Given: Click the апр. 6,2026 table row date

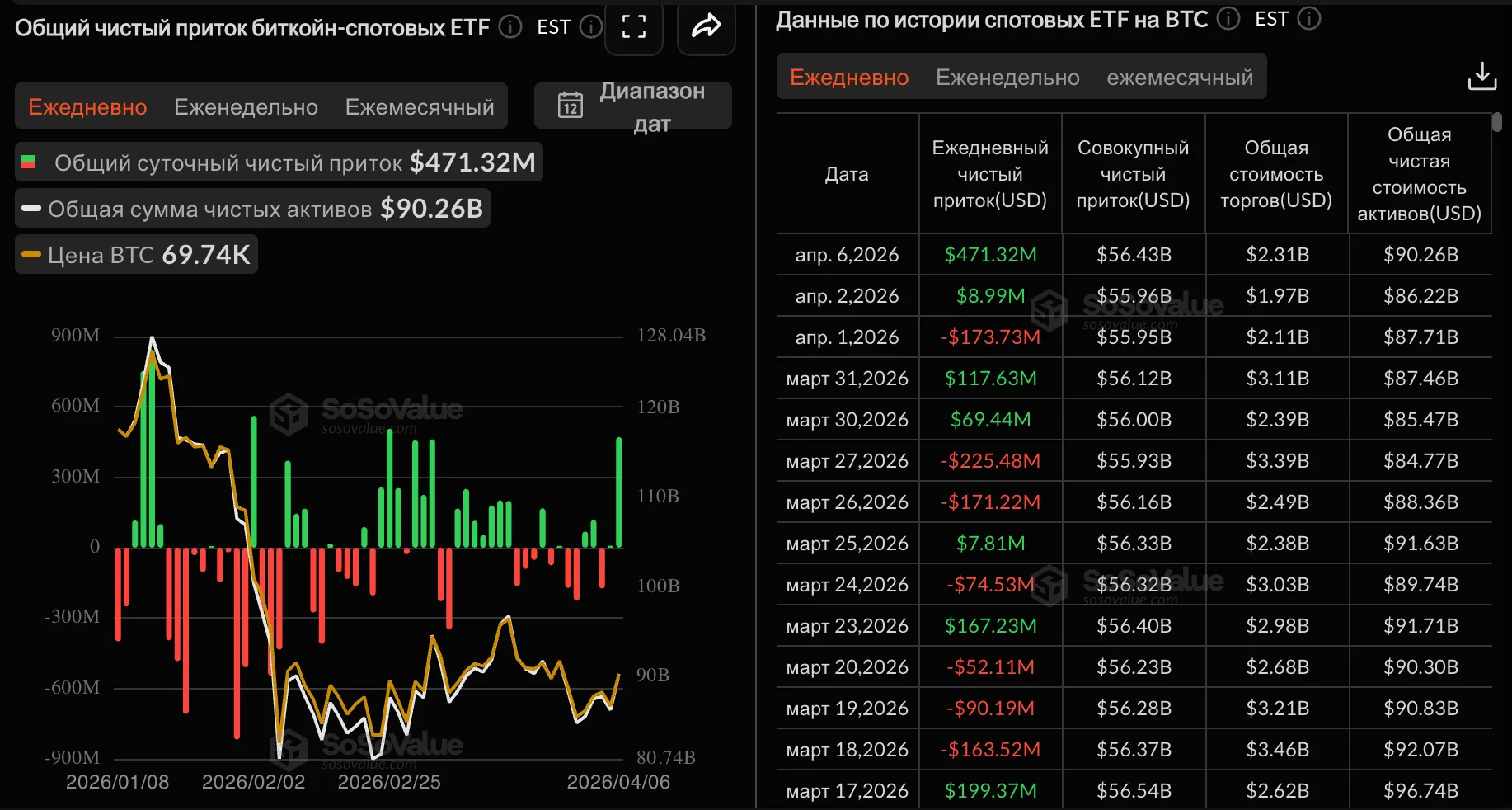Looking at the screenshot, I should [x=847, y=255].
